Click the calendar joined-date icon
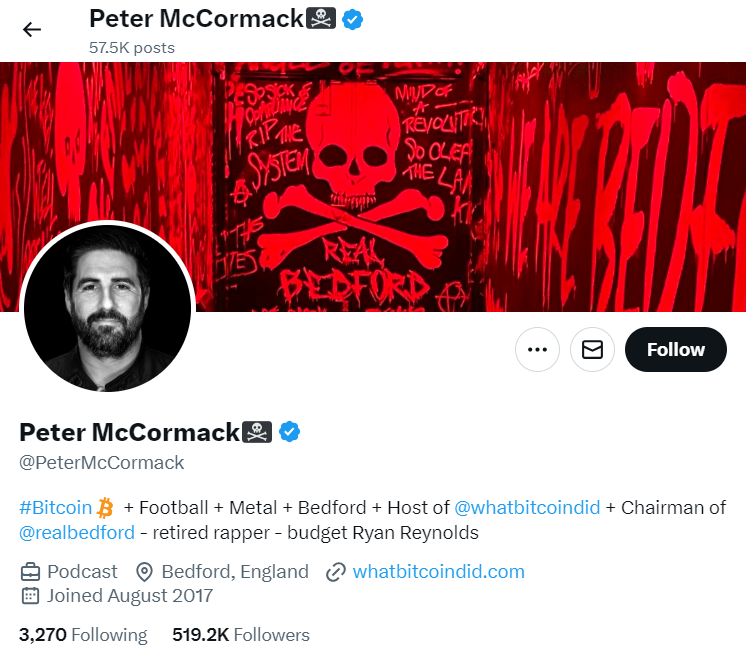The width and height of the screenshot is (746, 652). 30,596
